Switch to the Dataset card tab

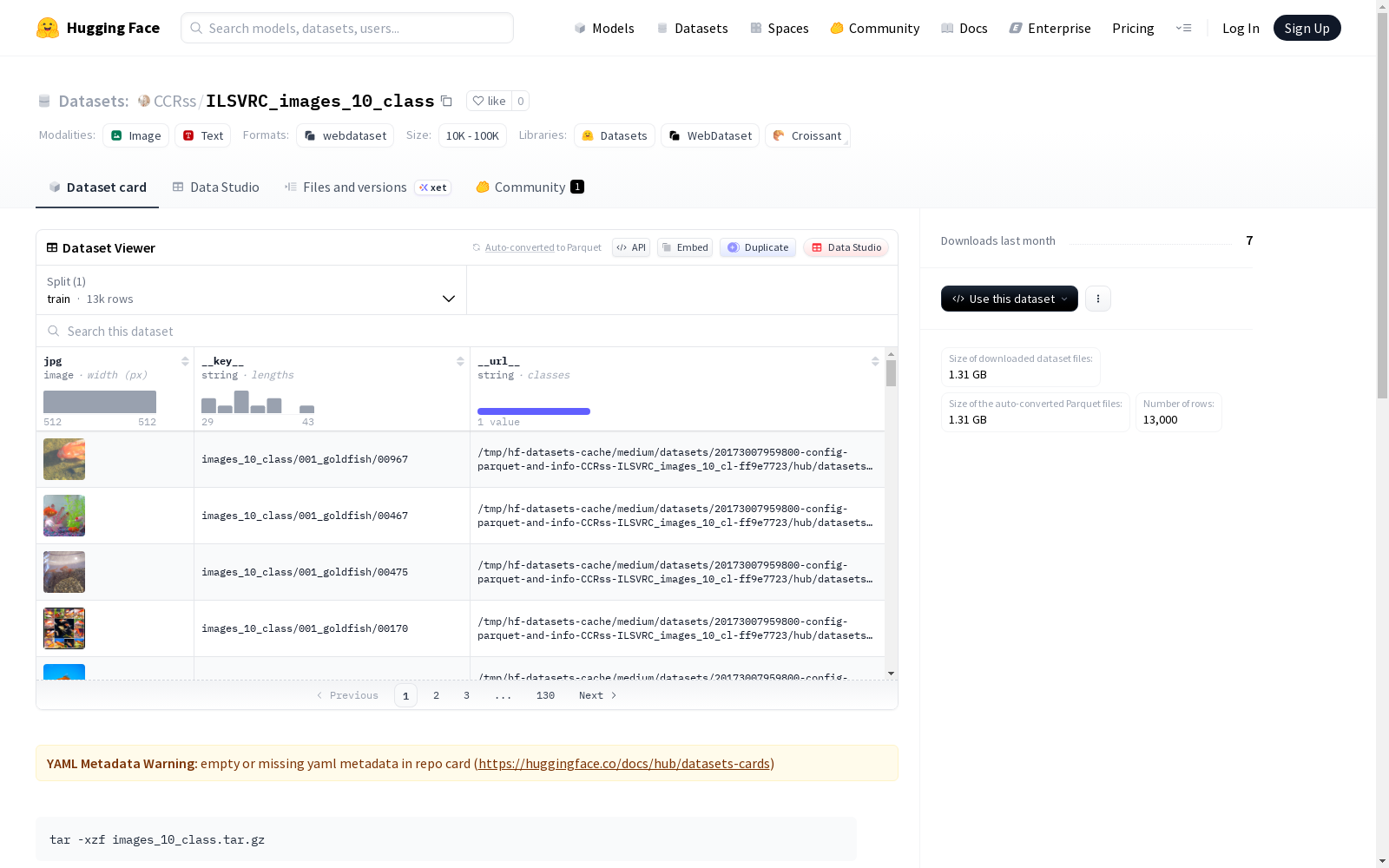[x=97, y=187]
